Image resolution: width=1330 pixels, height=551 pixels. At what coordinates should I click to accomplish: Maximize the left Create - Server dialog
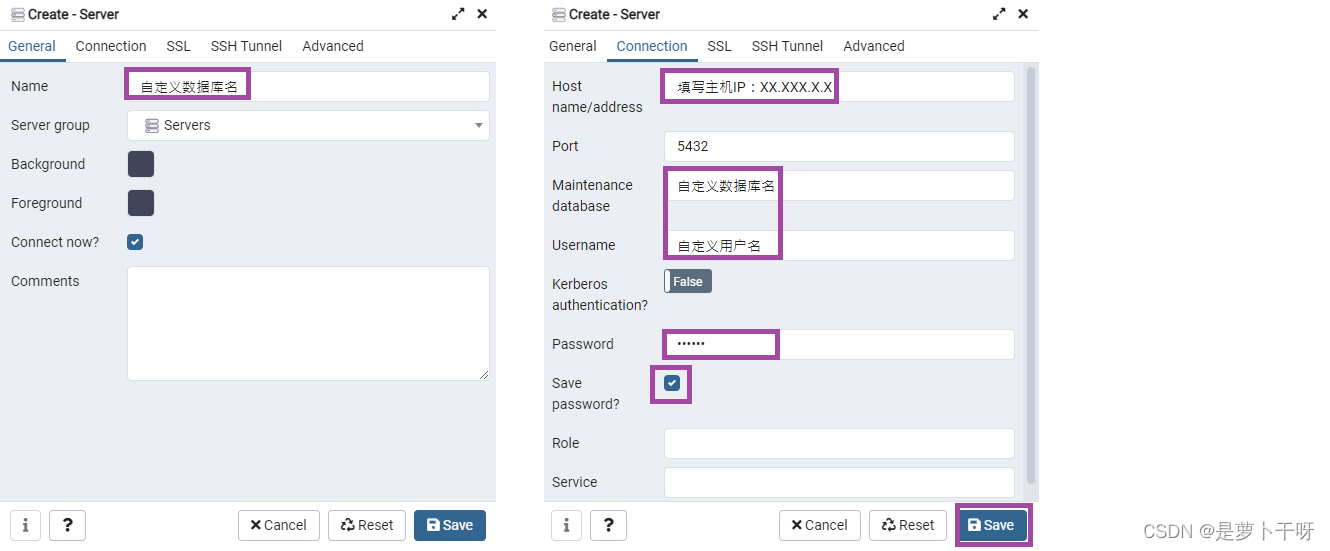point(458,14)
